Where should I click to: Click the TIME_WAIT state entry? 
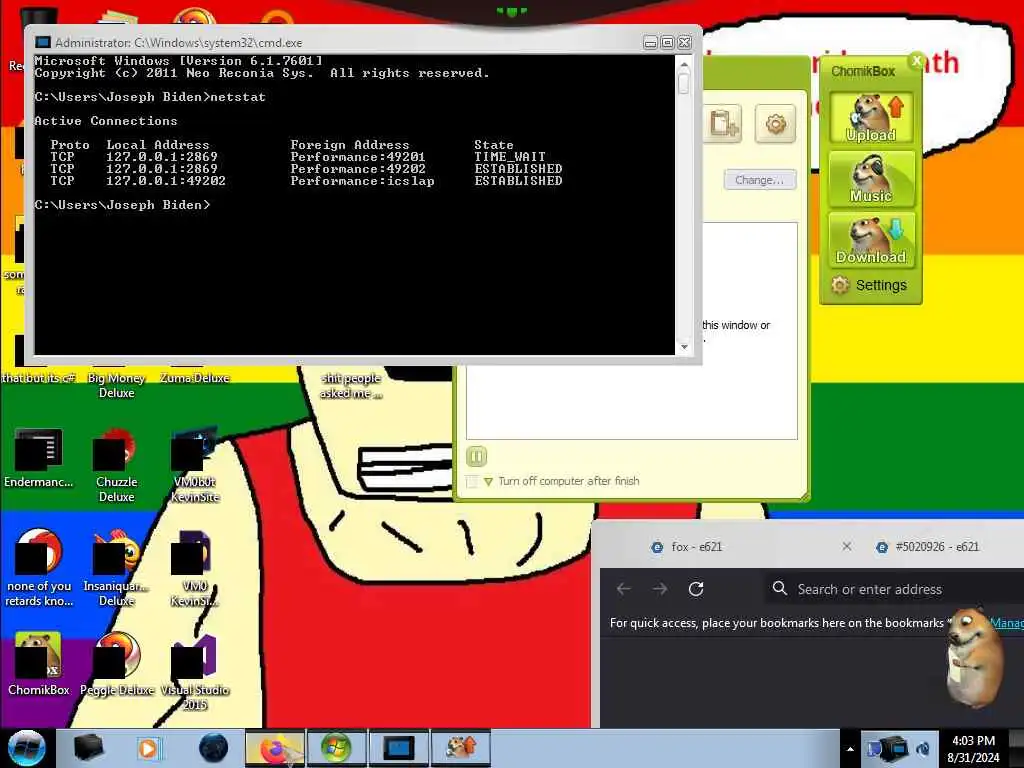tap(510, 157)
